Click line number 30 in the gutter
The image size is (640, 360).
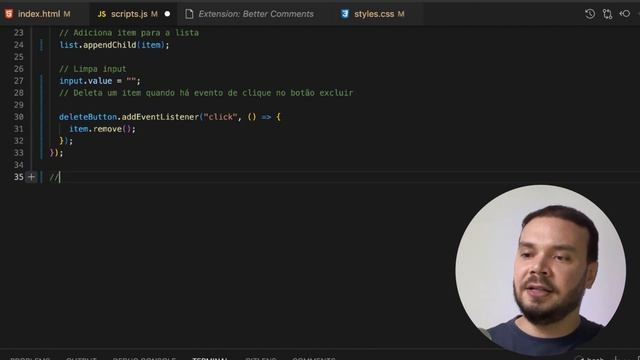point(19,117)
